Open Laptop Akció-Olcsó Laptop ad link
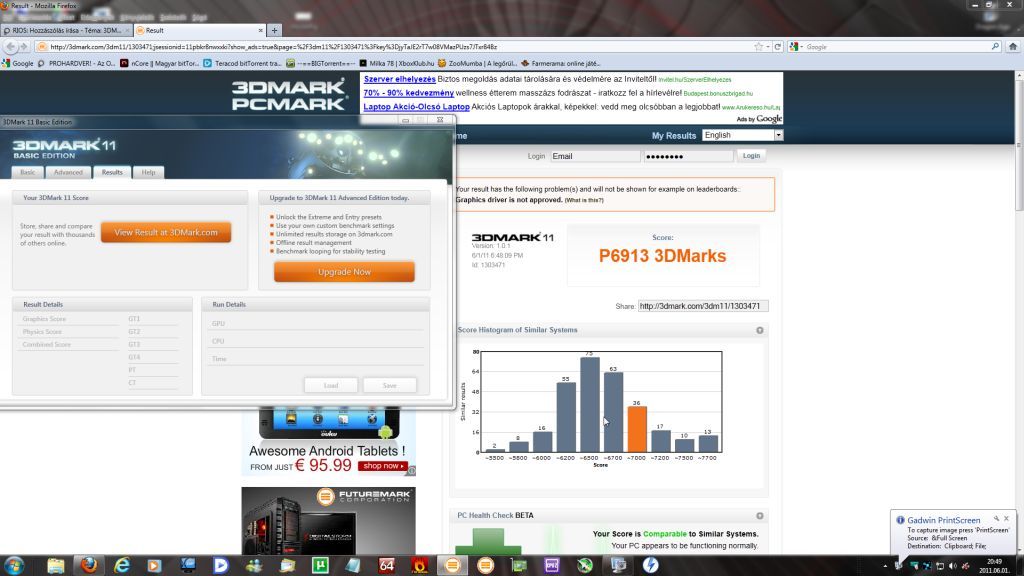The height and width of the screenshot is (576, 1024). [x=417, y=106]
